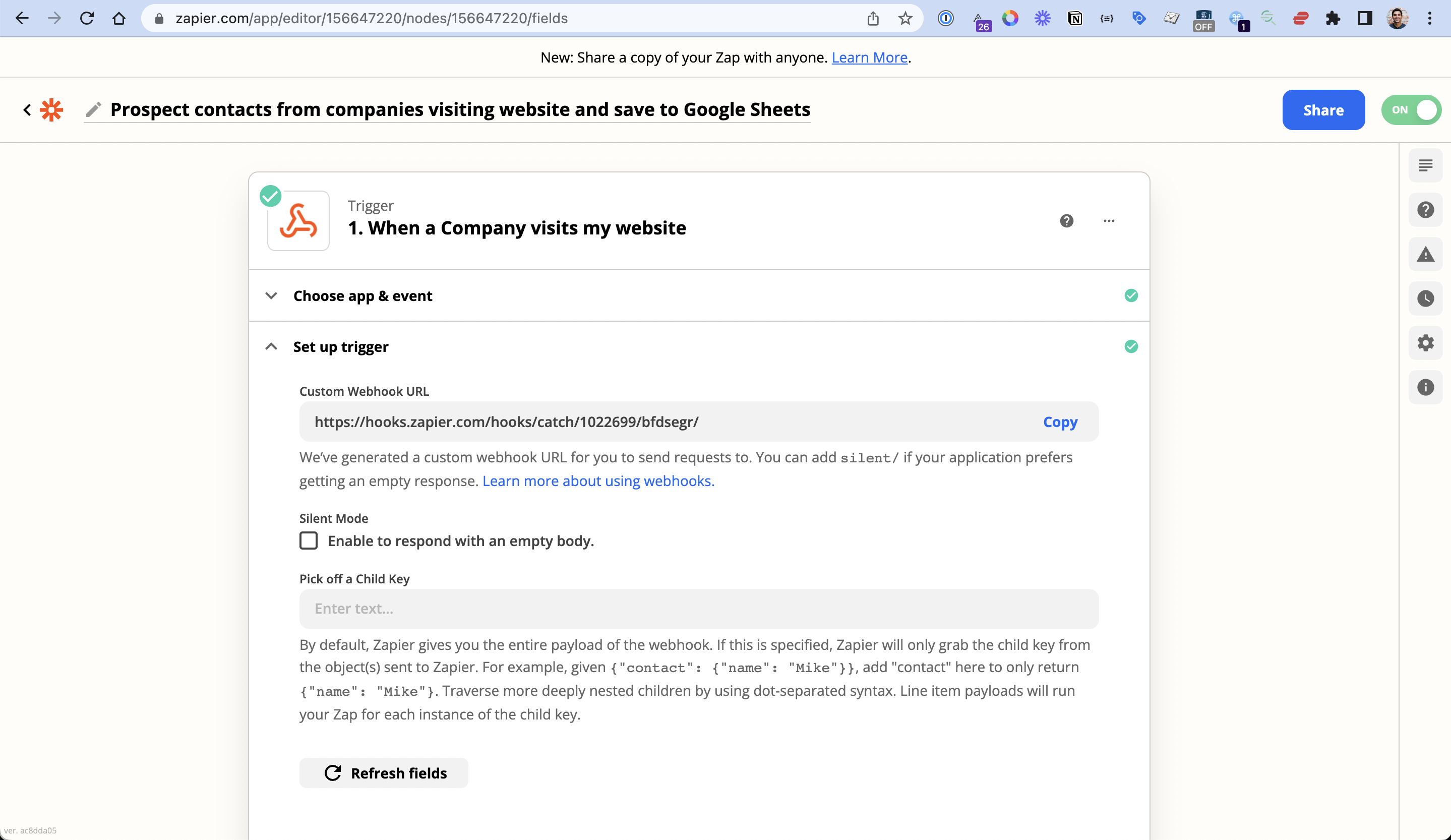Collapse the Set up trigger section
The width and height of the screenshot is (1451, 840).
(698, 346)
